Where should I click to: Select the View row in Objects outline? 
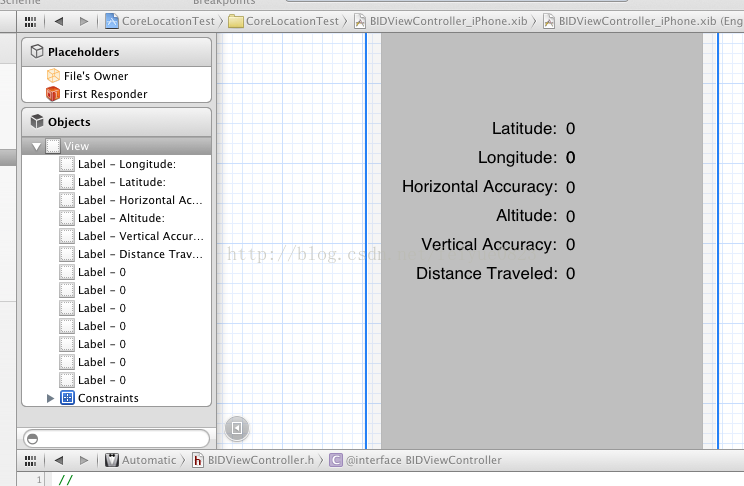[116, 146]
